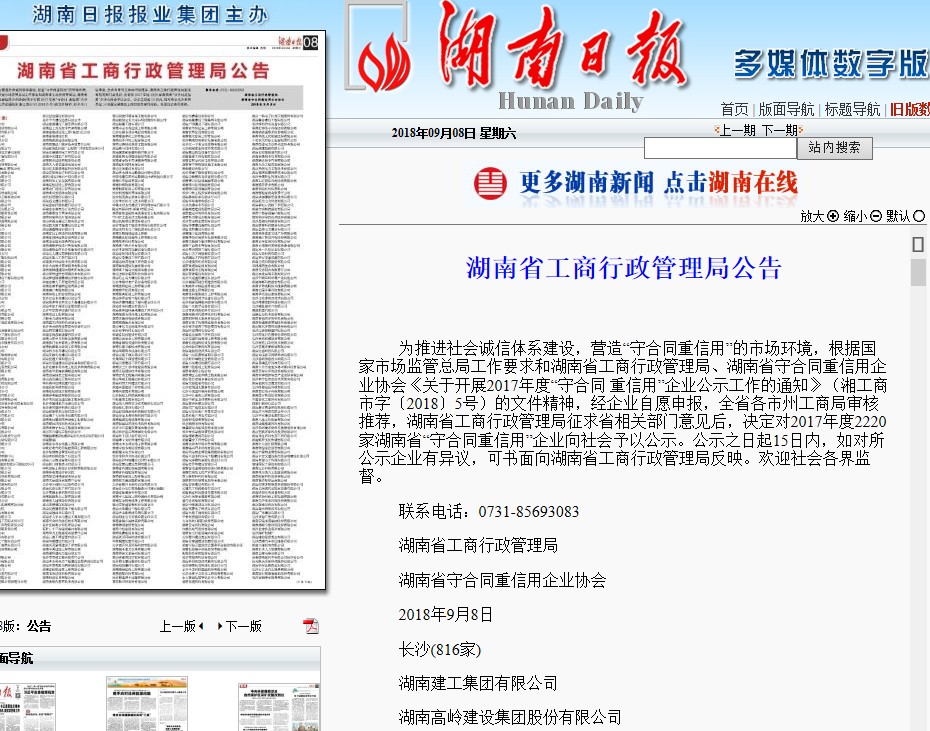The width and height of the screenshot is (930, 731).
Task: Click the 站内搜索 search button
Action: pos(835,148)
